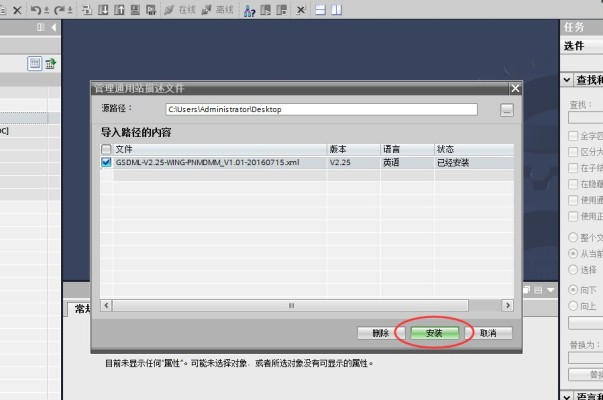Expand the 语言和资源 section in the task panel
The width and height of the screenshot is (603, 400).
click(x=568, y=397)
